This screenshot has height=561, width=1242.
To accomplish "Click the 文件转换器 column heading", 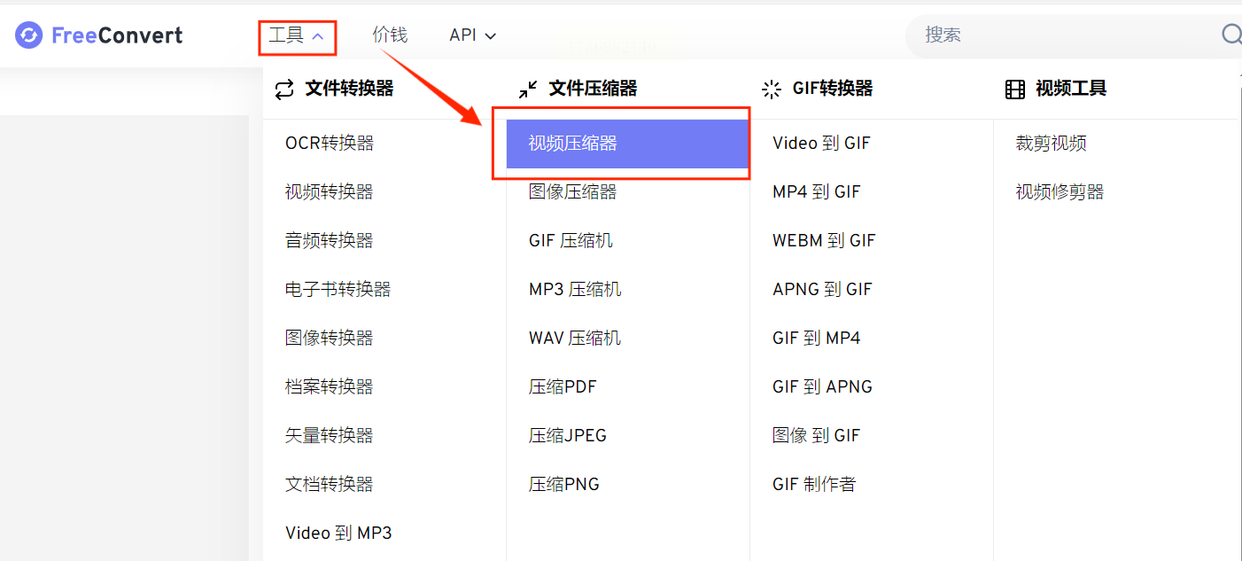I will tap(349, 89).
